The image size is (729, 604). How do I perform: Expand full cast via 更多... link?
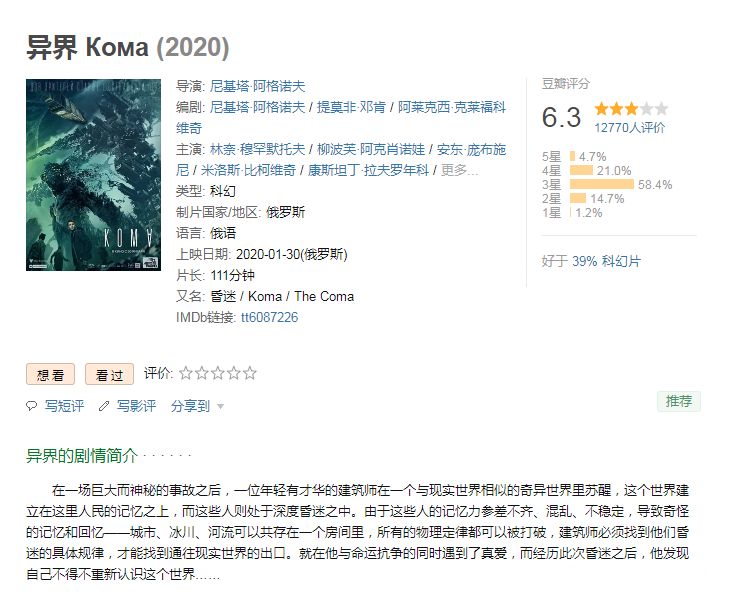point(459,170)
